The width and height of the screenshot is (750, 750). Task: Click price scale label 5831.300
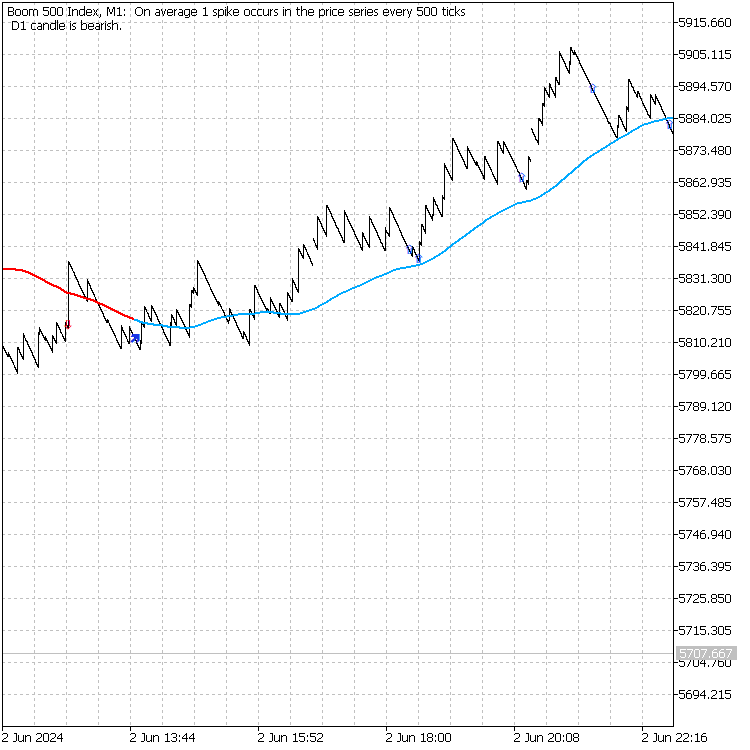click(x=705, y=278)
